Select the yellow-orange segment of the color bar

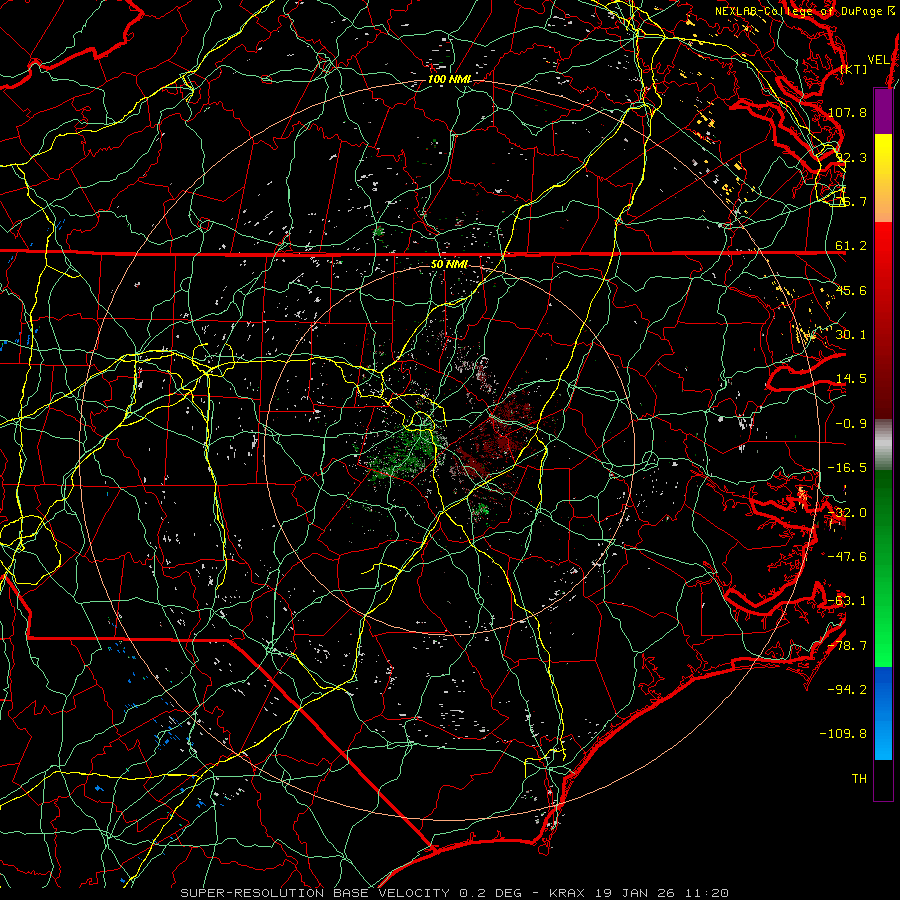[883, 179]
